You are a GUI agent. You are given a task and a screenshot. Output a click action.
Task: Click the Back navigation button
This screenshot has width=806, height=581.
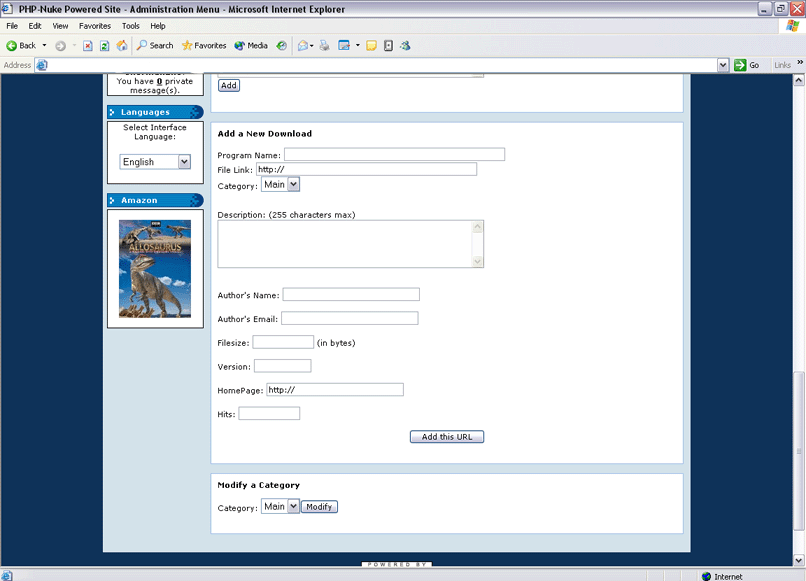(22, 45)
